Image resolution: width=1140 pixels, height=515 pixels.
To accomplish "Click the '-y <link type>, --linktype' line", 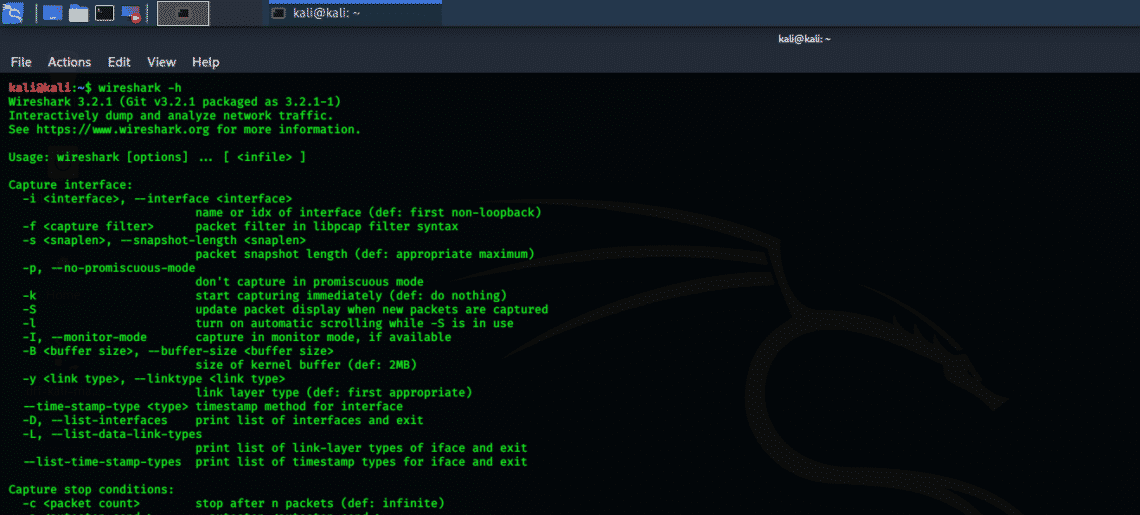I will [x=153, y=378].
